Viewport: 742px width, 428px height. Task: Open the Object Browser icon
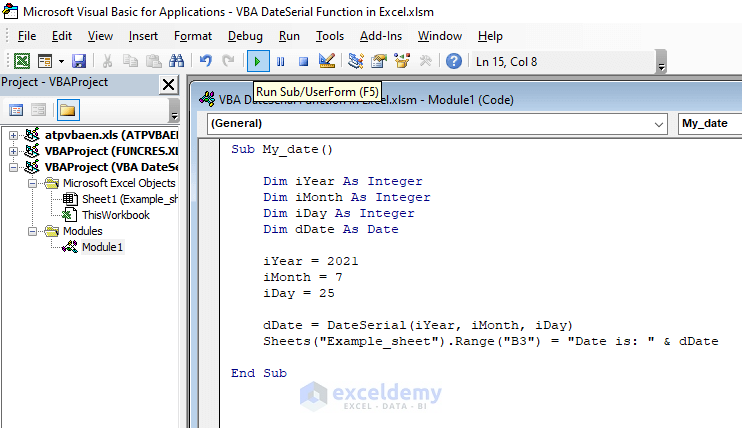click(402, 61)
